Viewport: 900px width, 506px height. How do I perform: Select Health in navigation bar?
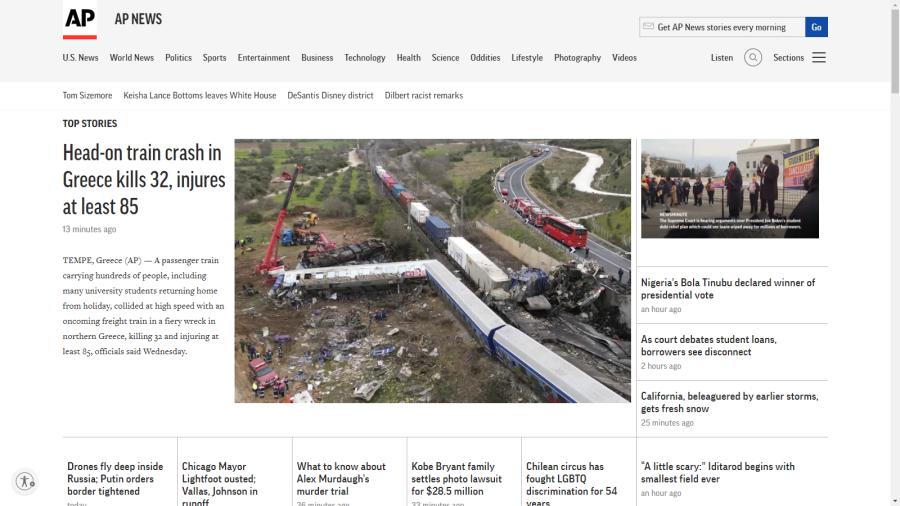pos(409,57)
